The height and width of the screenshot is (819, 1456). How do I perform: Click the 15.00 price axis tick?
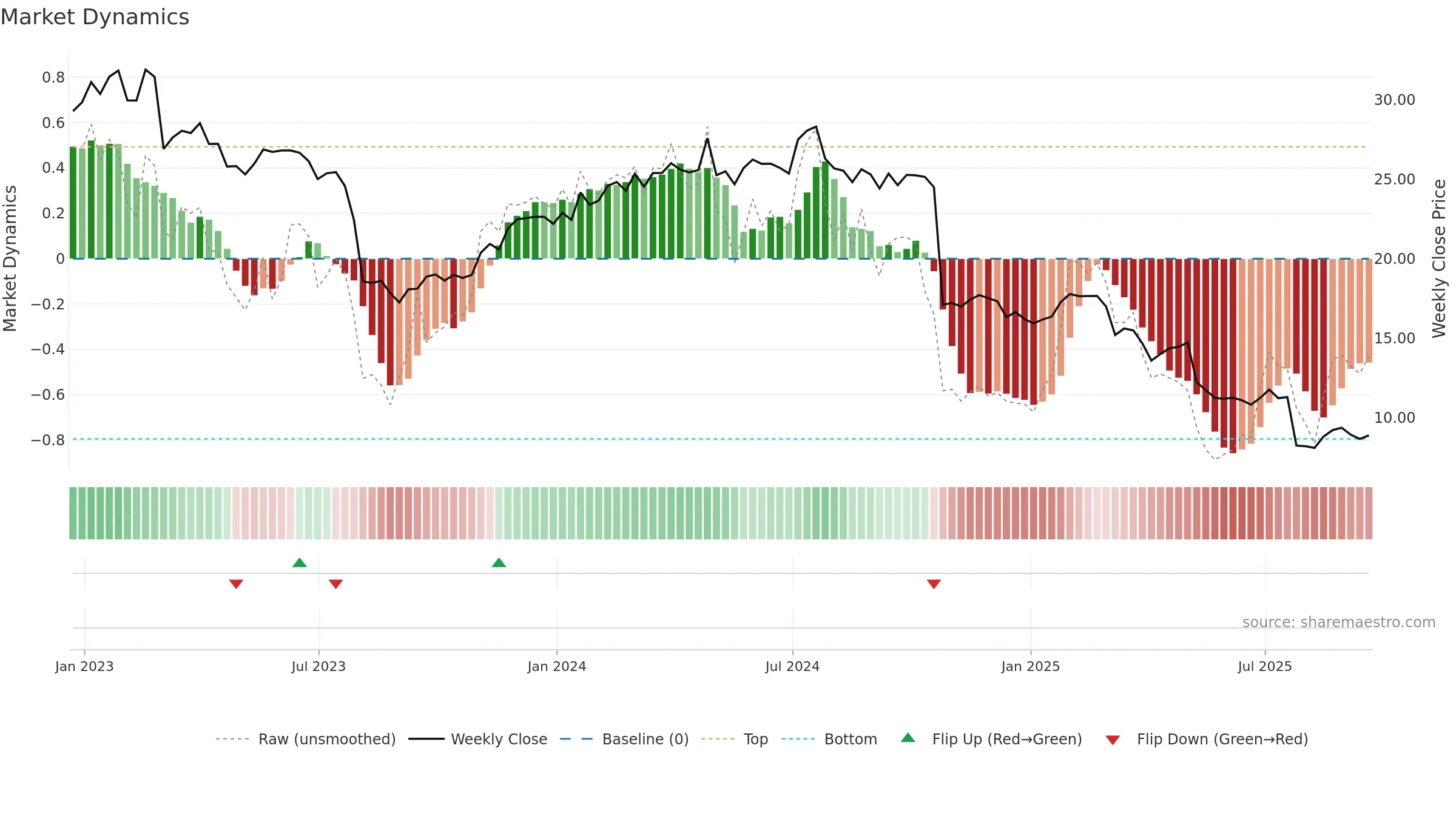point(1395,339)
